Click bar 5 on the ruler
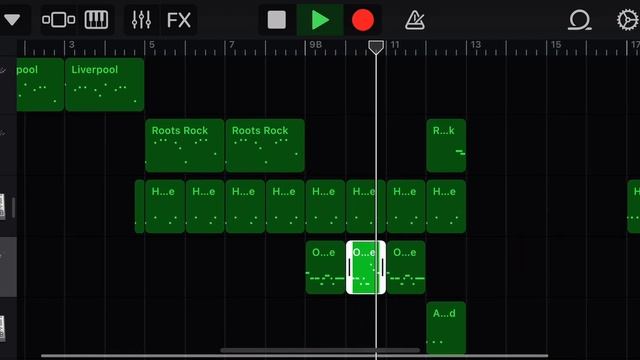This screenshot has height=360, width=640. pyautogui.click(x=151, y=45)
